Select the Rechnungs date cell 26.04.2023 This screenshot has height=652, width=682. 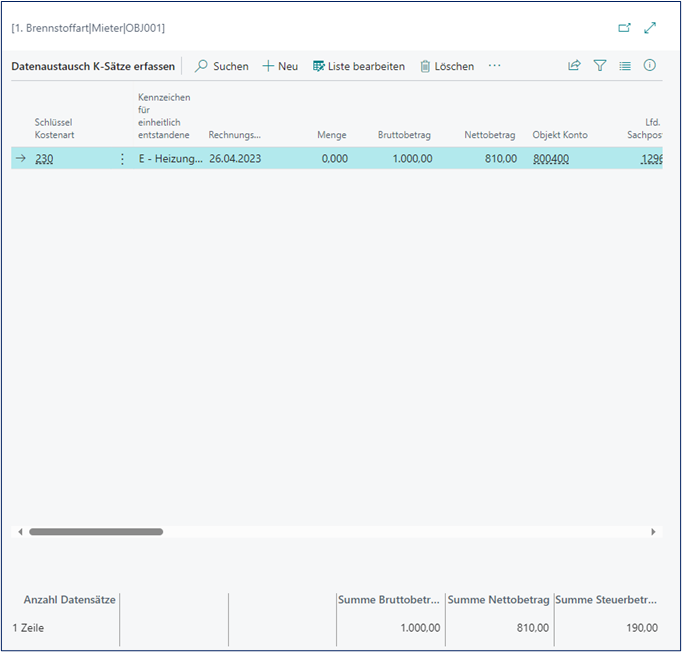tap(235, 158)
